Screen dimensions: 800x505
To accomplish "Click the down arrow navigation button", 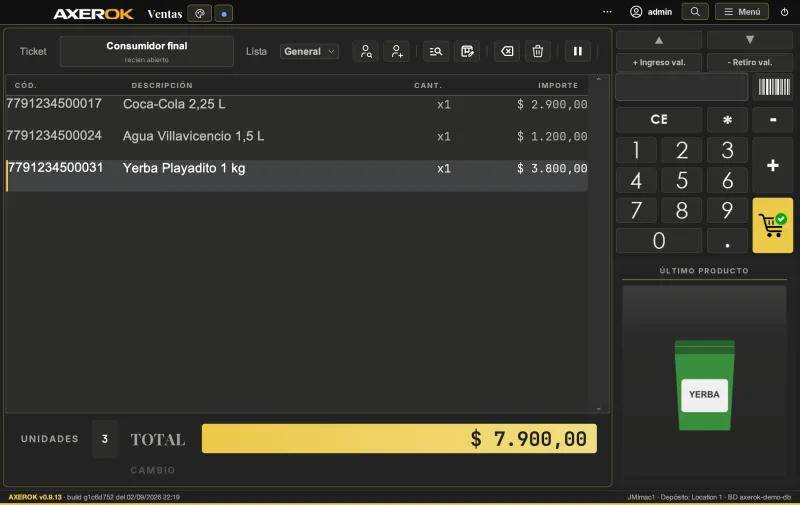I will click(749, 40).
